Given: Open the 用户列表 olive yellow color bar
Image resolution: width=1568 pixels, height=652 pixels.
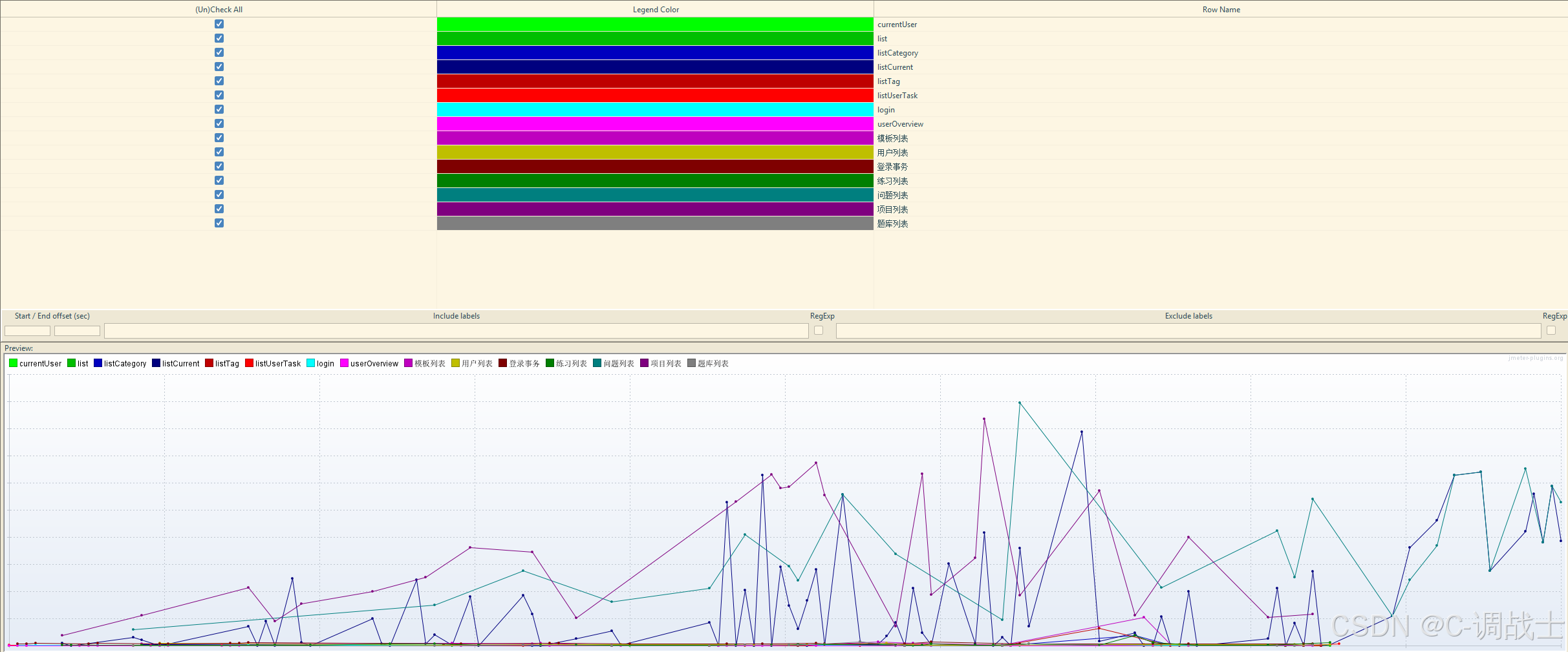Looking at the screenshot, I should [655, 152].
